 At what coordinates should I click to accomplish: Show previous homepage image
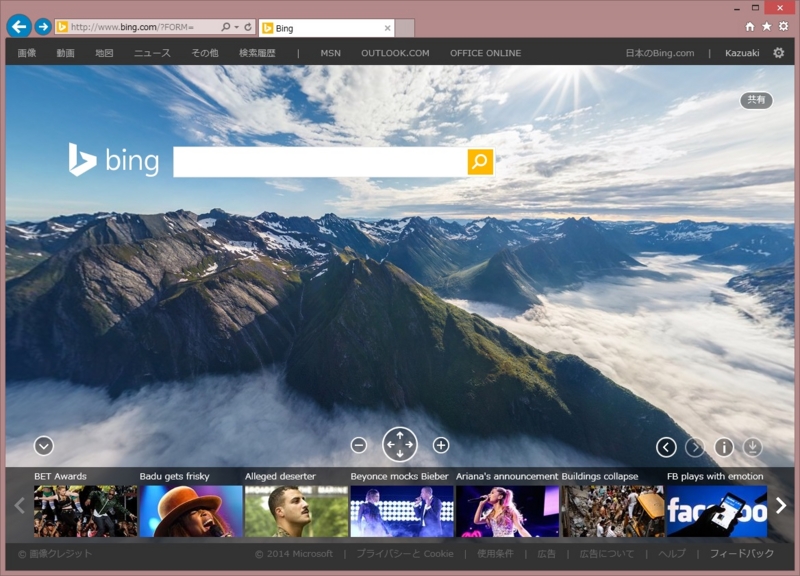(x=666, y=447)
